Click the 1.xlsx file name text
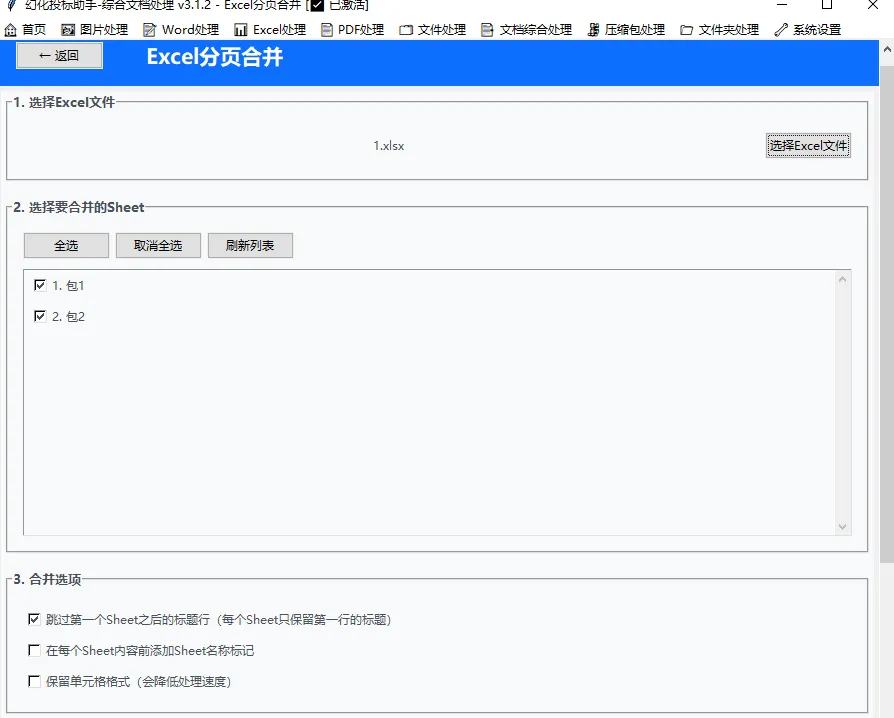This screenshot has height=718, width=894. pos(389,146)
